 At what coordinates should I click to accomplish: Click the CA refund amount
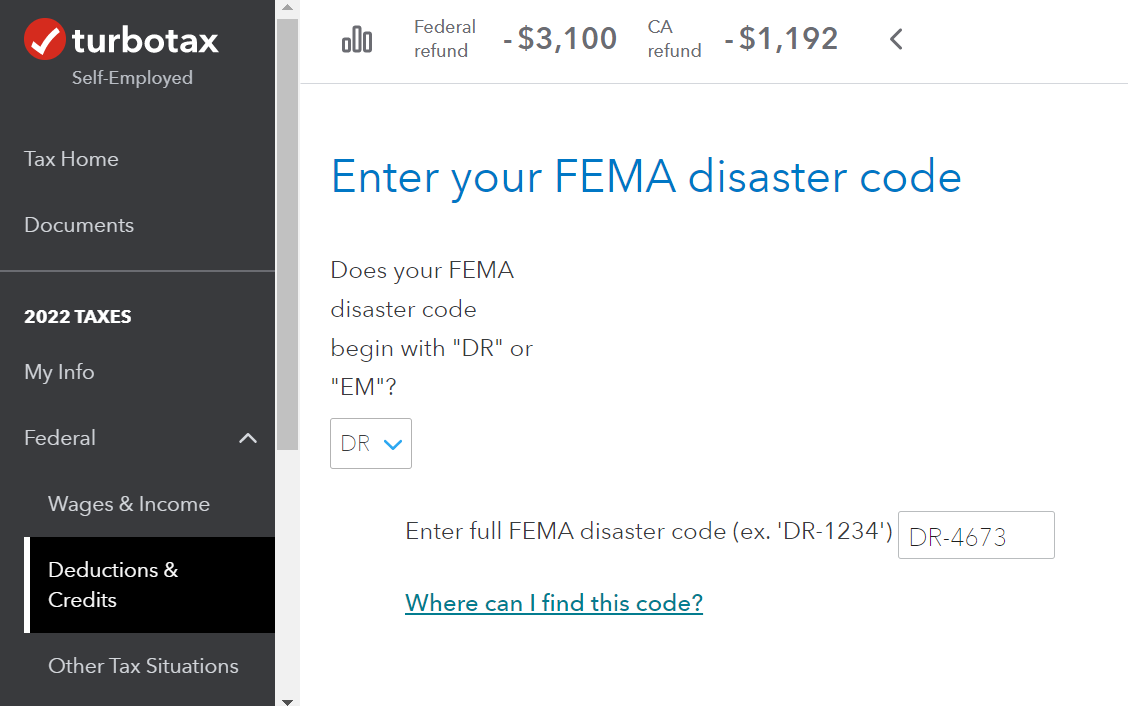782,39
